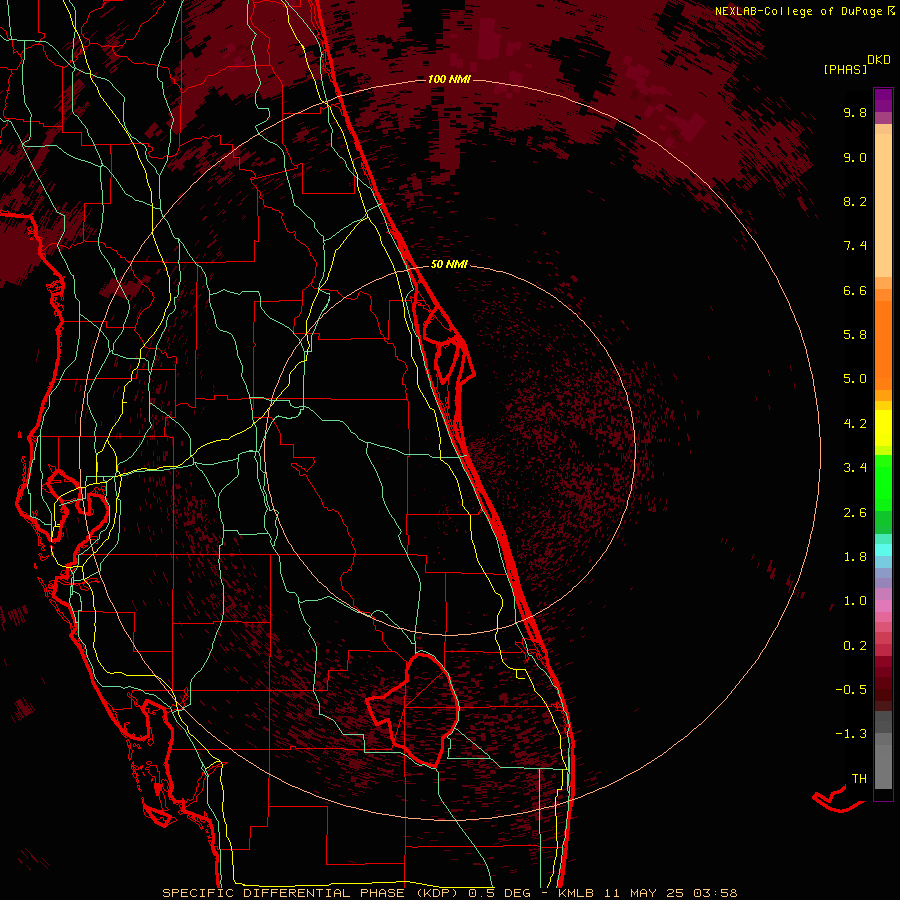Click the 6.6 legend value
Screen dimensions: 900x900
point(855,290)
